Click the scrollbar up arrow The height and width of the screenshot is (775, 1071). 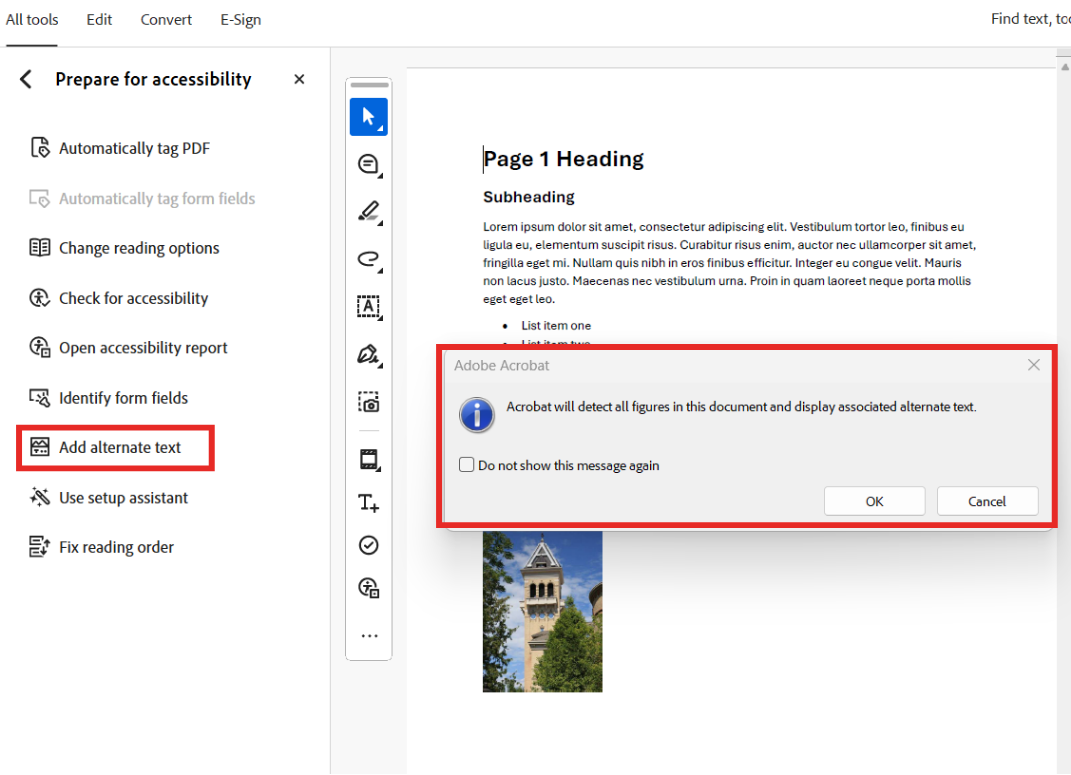tap(1064, 66)
